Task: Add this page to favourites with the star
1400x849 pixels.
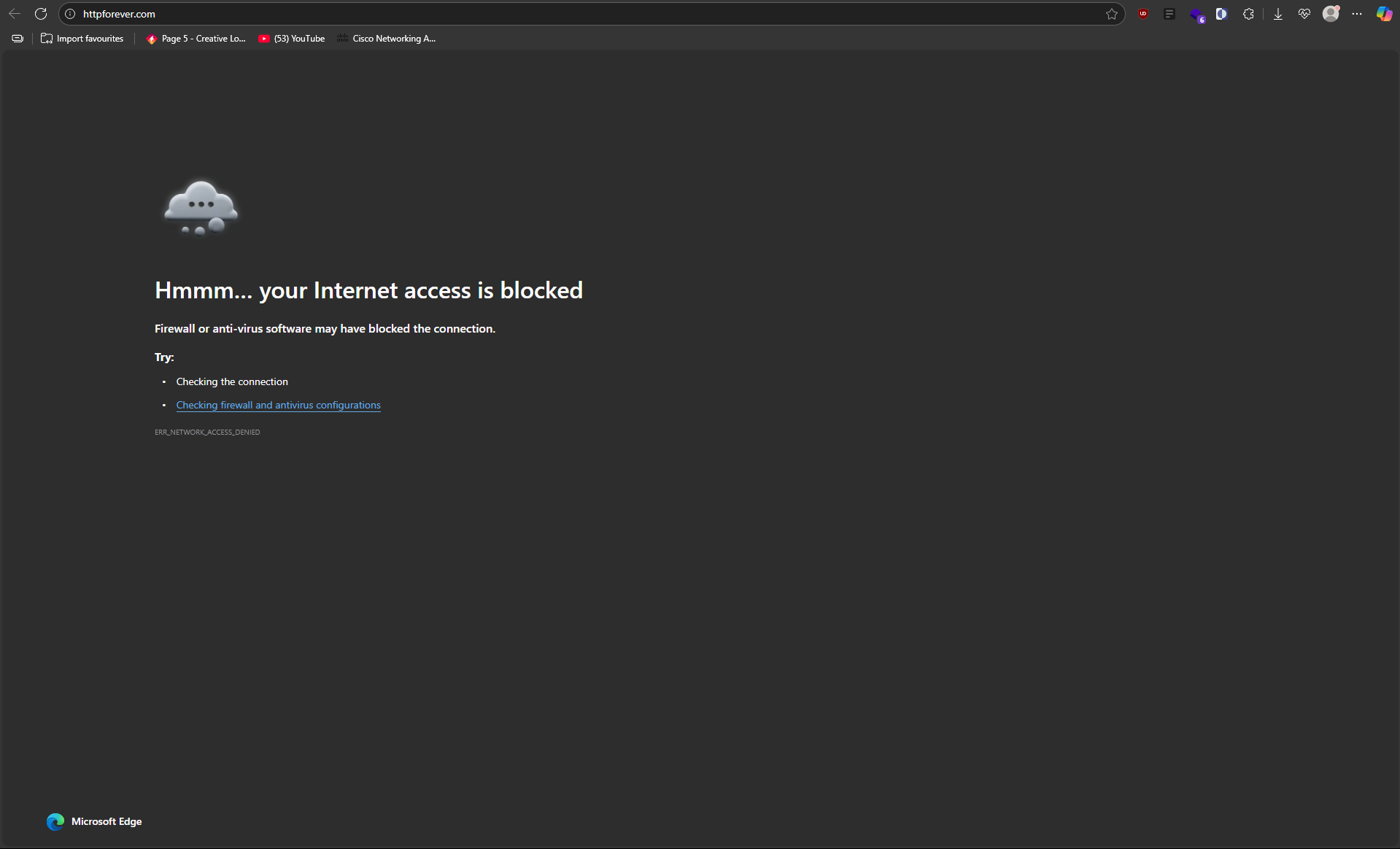Action: click(x=1111, y=14)
